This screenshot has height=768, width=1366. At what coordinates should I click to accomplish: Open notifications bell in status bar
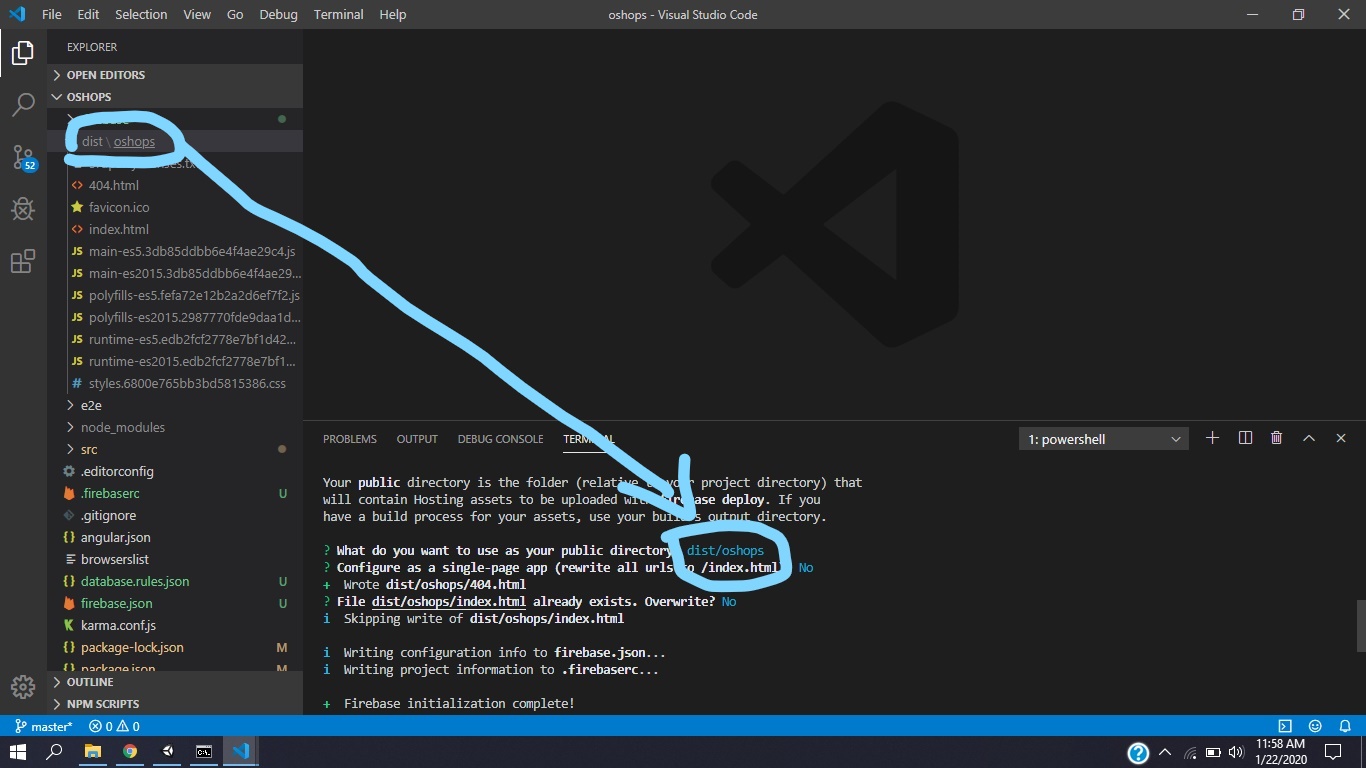tap(1345, 726)
